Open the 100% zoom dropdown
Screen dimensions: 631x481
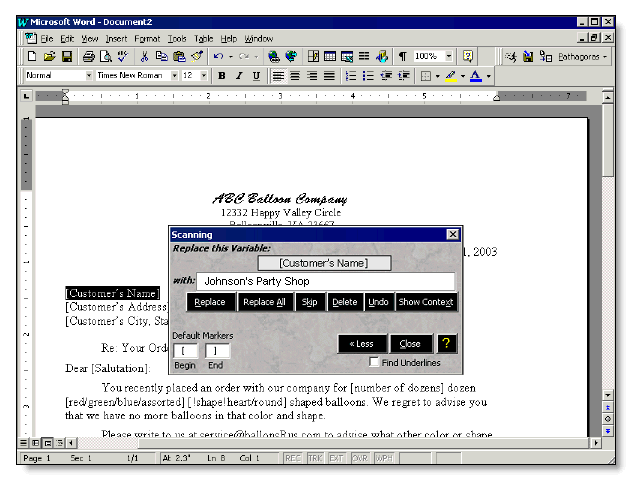[450, 57]
